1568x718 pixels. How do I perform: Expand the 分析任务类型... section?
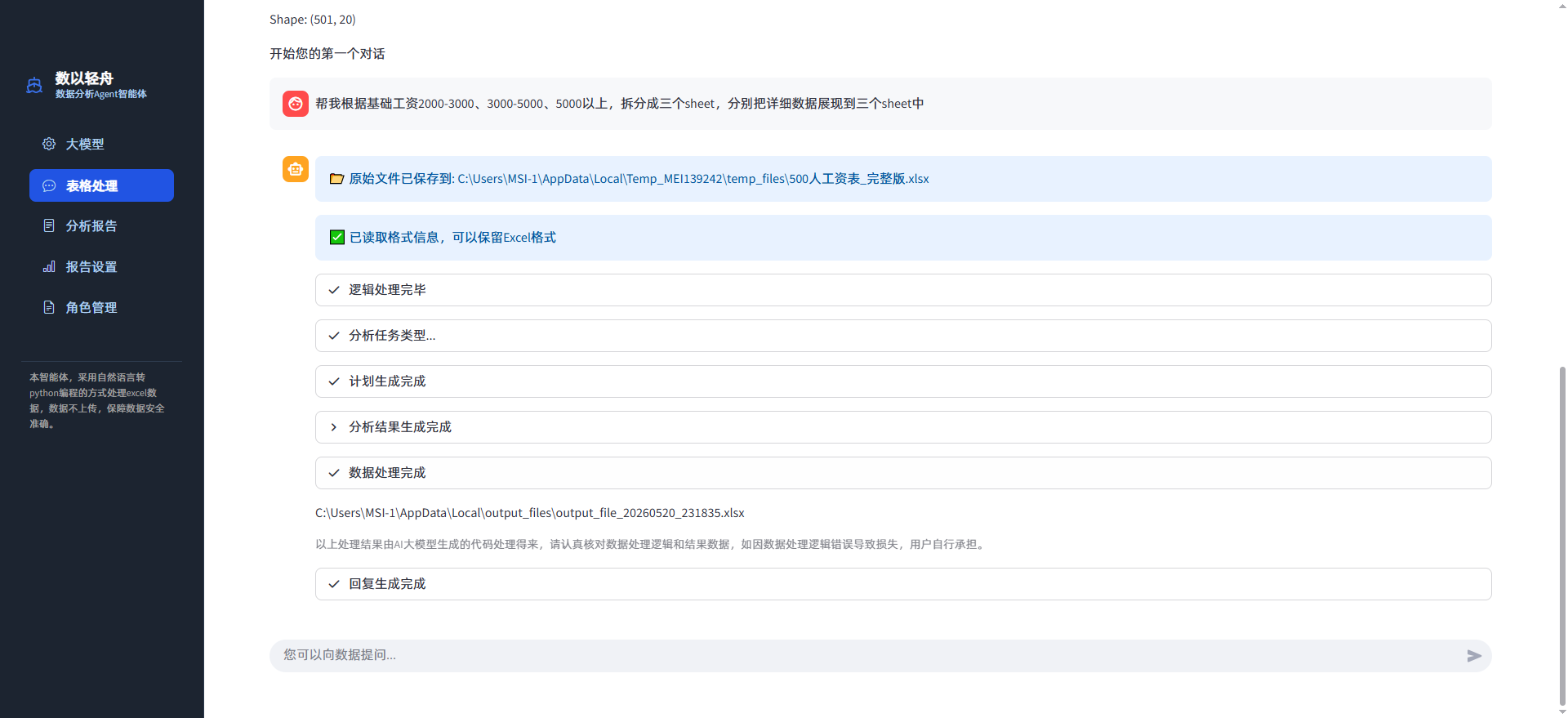tap(903, 336)
